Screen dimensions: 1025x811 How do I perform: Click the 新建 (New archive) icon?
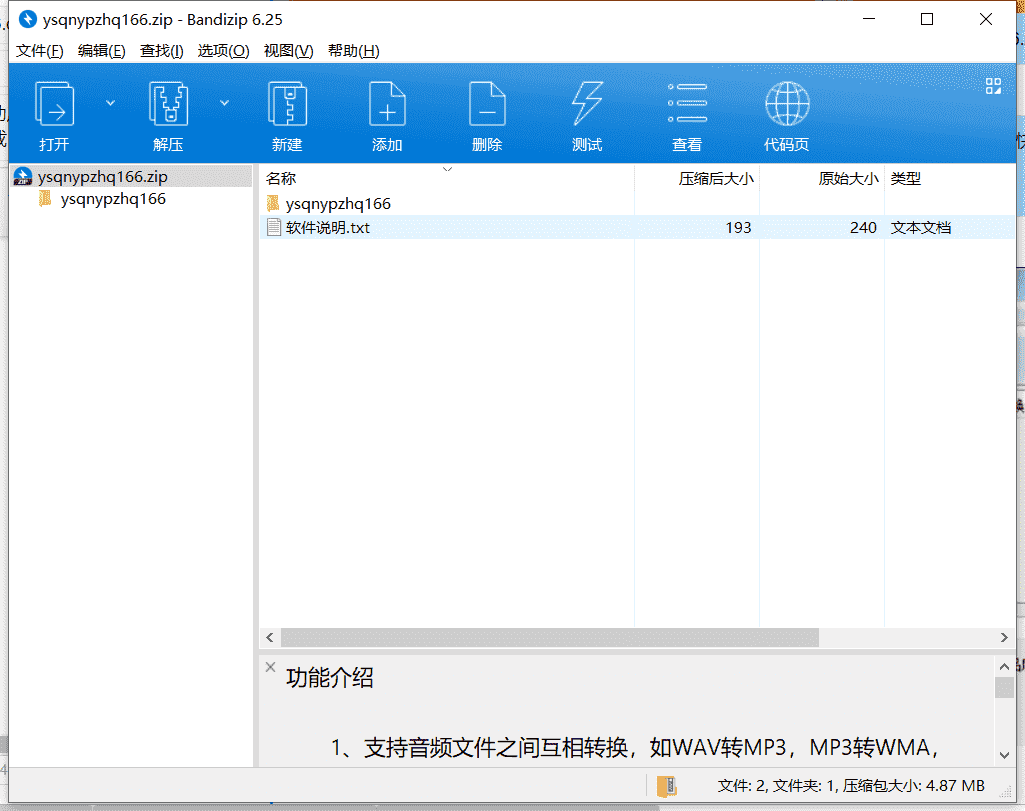click(x=288, y=104)
